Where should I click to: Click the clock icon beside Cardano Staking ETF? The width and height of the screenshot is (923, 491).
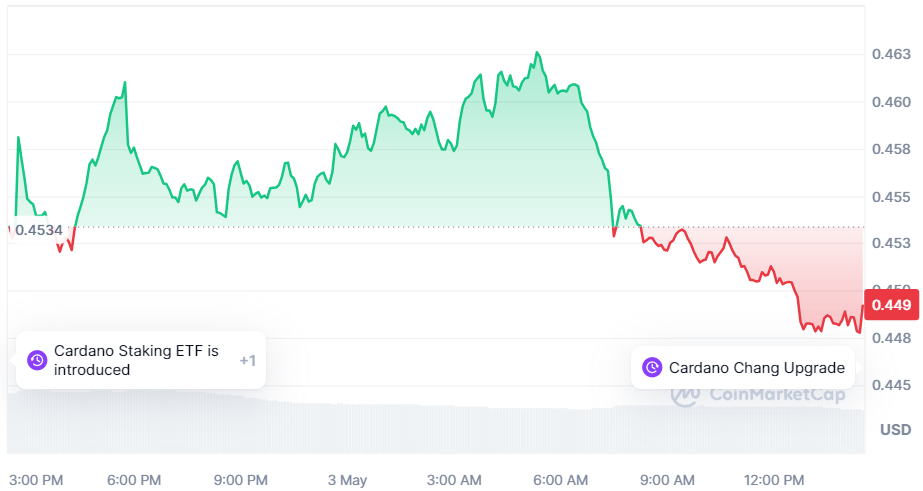tap(37, 360)
